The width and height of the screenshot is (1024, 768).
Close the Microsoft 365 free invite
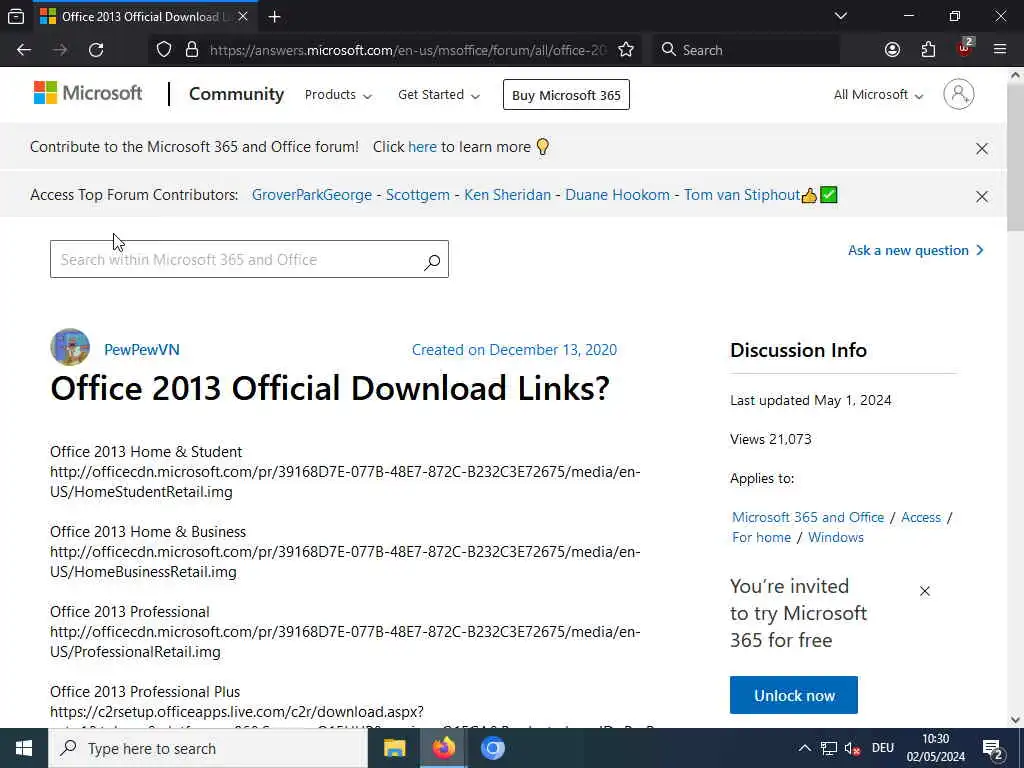coord(925,591)
